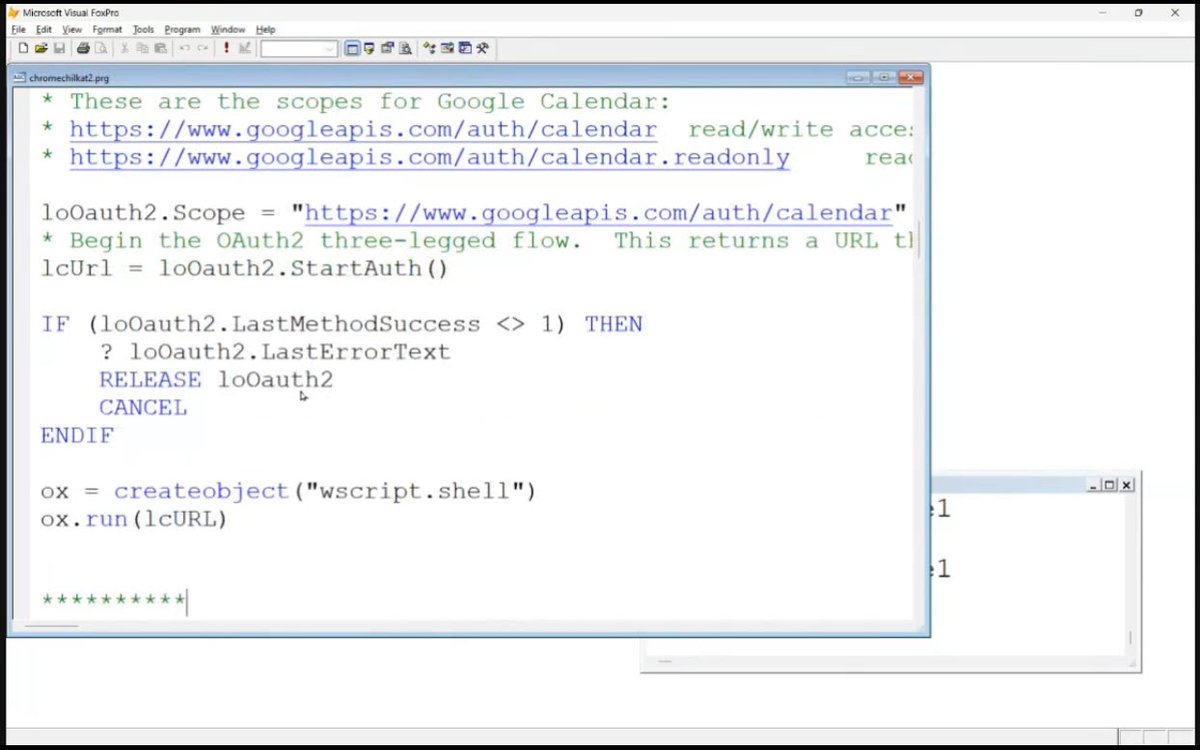Click the 'ox.run(lcURL)' line

[x=134, y=520]
